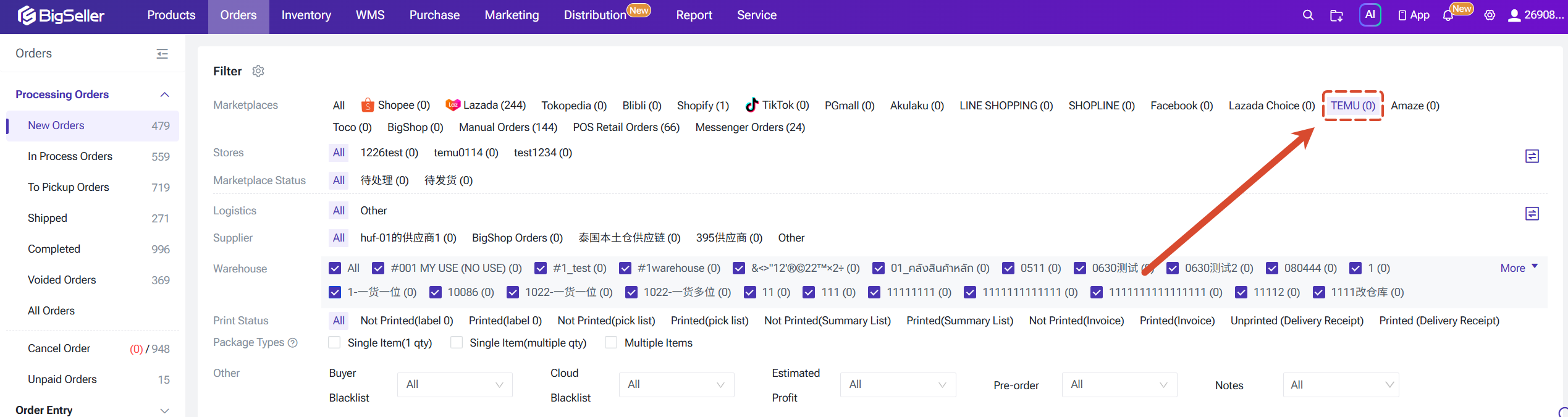Select marketplace status 待发货 (0)
This screenshot has width=1568, height=417.
[449, 180]
